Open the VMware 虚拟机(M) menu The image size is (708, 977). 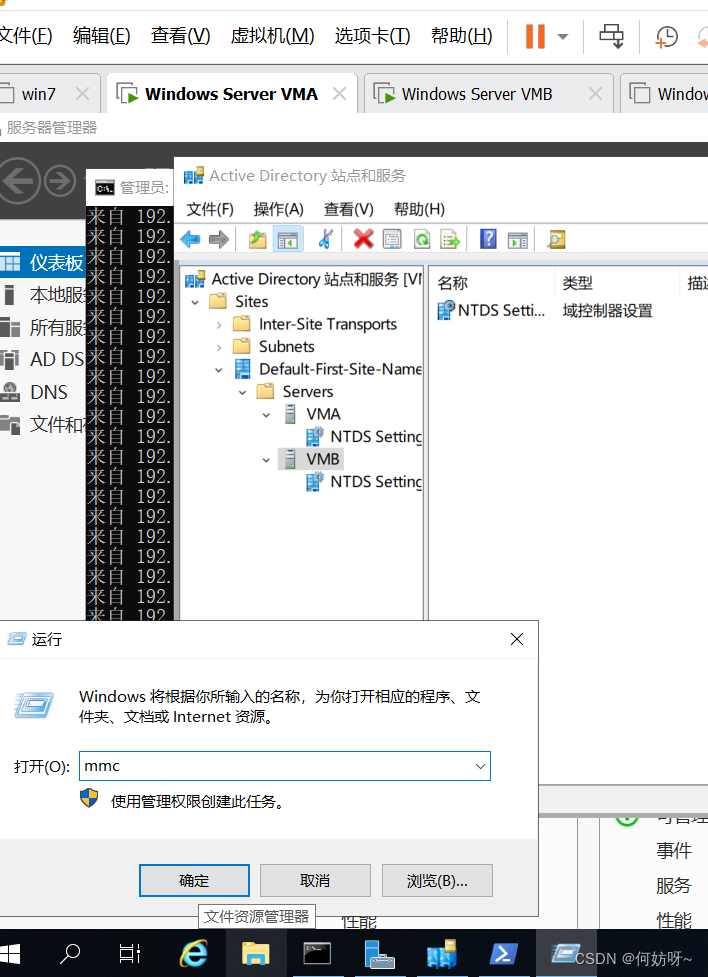(x=272, y=36)
